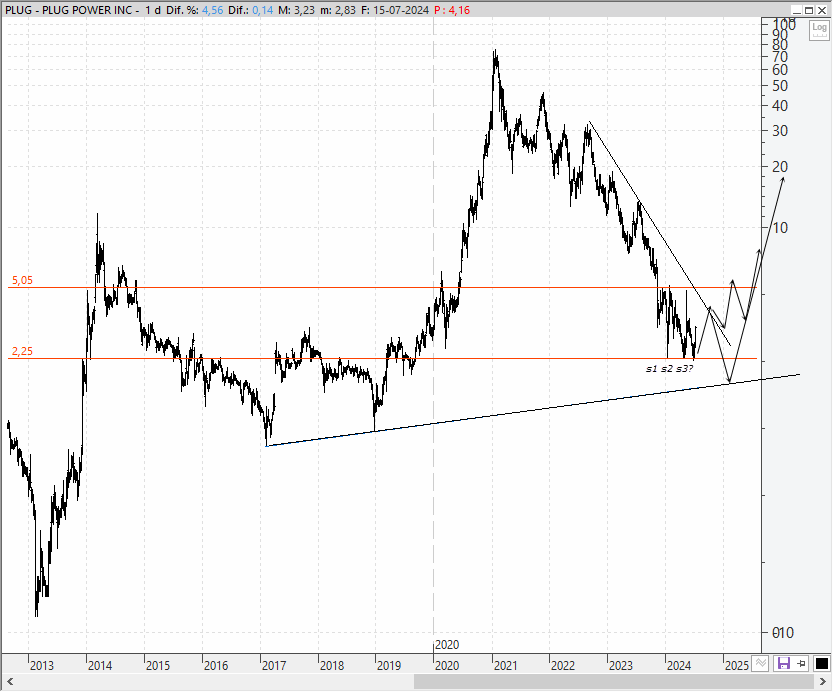Click the Dif. %: 4,56 value in header

pyautogui.click(x=194, y=10)
